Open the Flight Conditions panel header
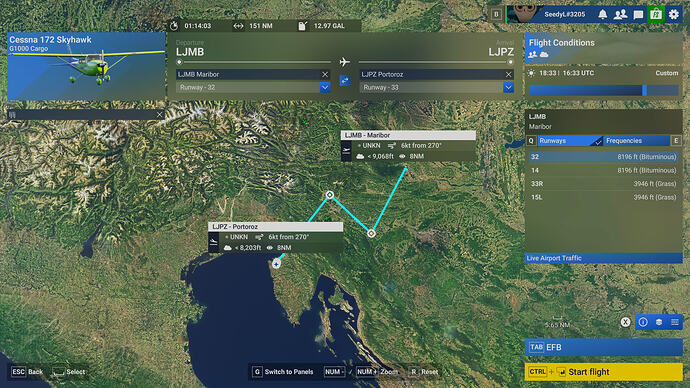Image resolution: width=690 pixels, height=388 pixels. tap(603, 48)
